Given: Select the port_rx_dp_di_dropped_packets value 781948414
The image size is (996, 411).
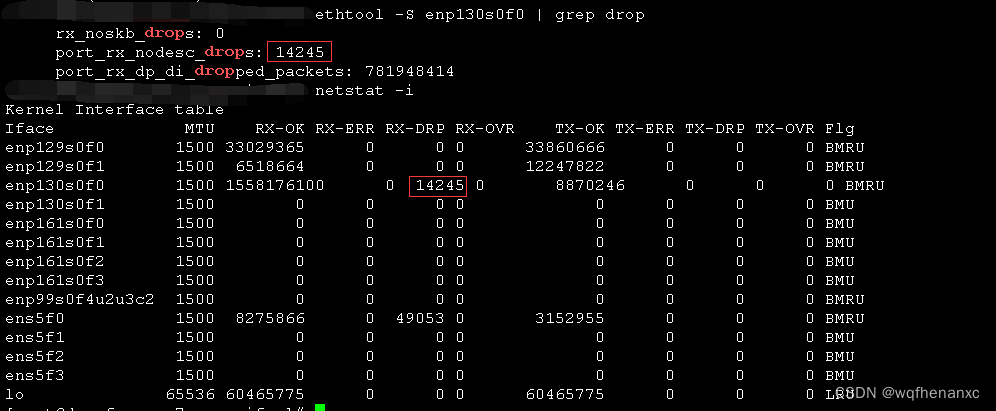Looking at the screenshot, I should click(x=410, y=71).
